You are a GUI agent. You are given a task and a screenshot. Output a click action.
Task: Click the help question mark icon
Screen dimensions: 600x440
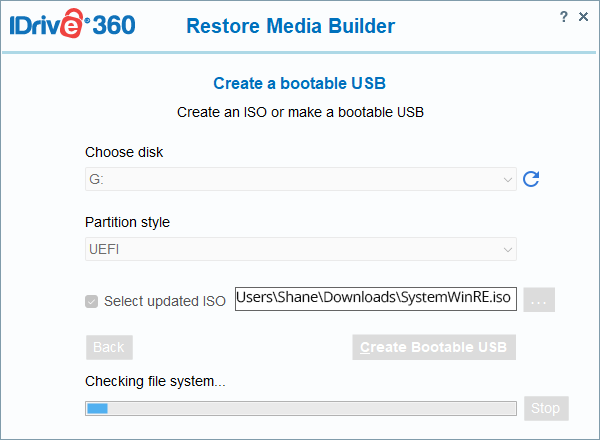coord(564,17)
